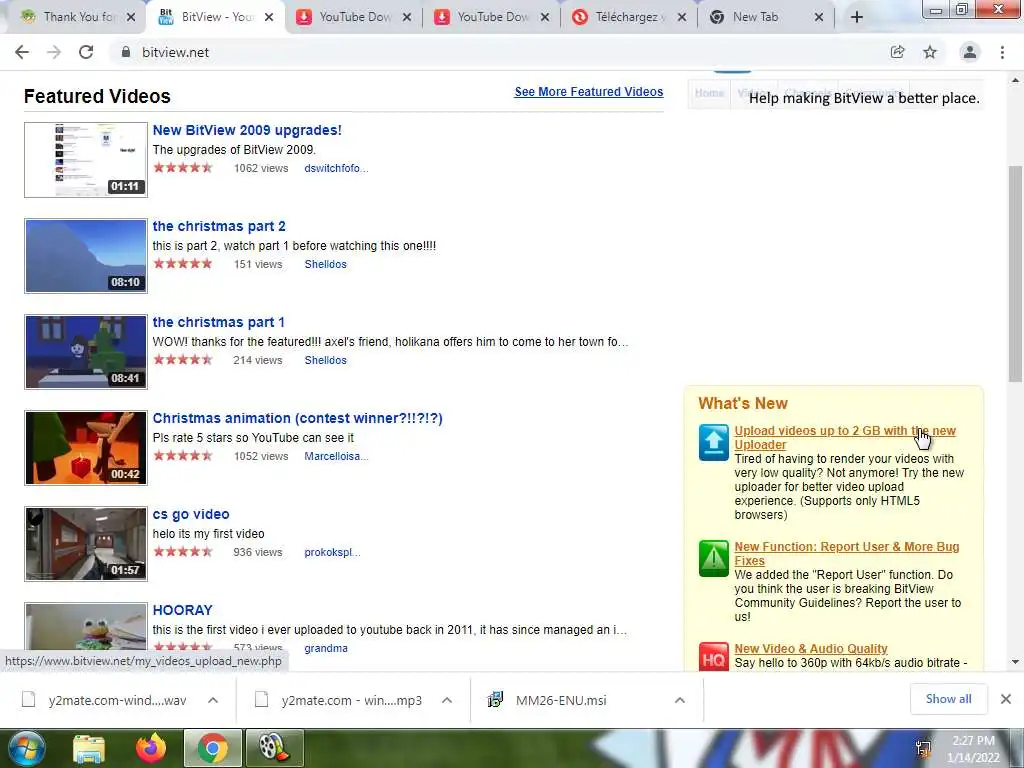
Task: Click the taskbar clock showing 2:27 PM
Action: 973,749
